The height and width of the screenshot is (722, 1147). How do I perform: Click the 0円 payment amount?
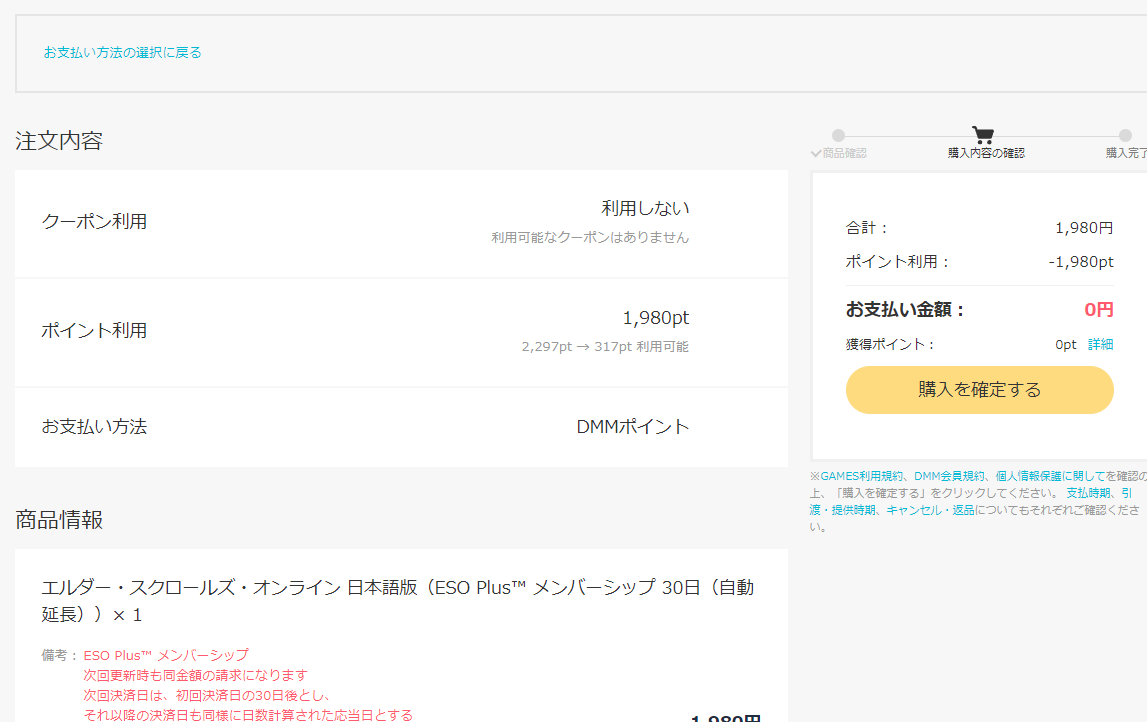[x=1099, y=310]
